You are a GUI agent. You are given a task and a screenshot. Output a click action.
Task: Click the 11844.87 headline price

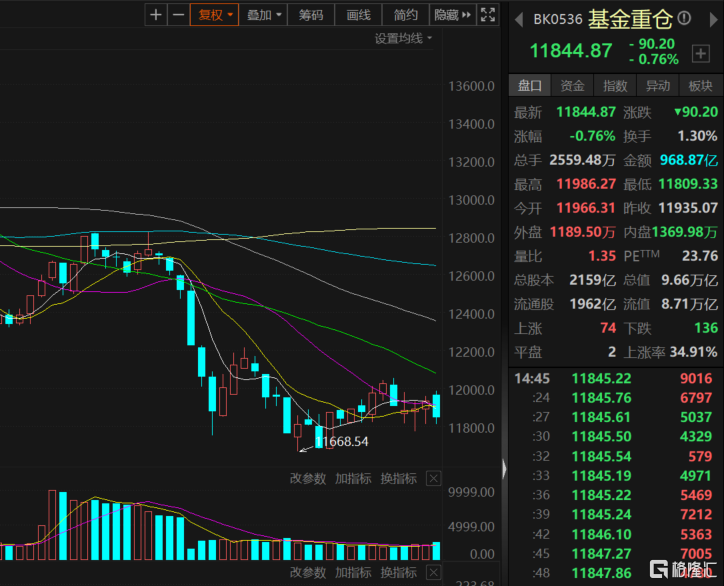[x=571, y=51]
